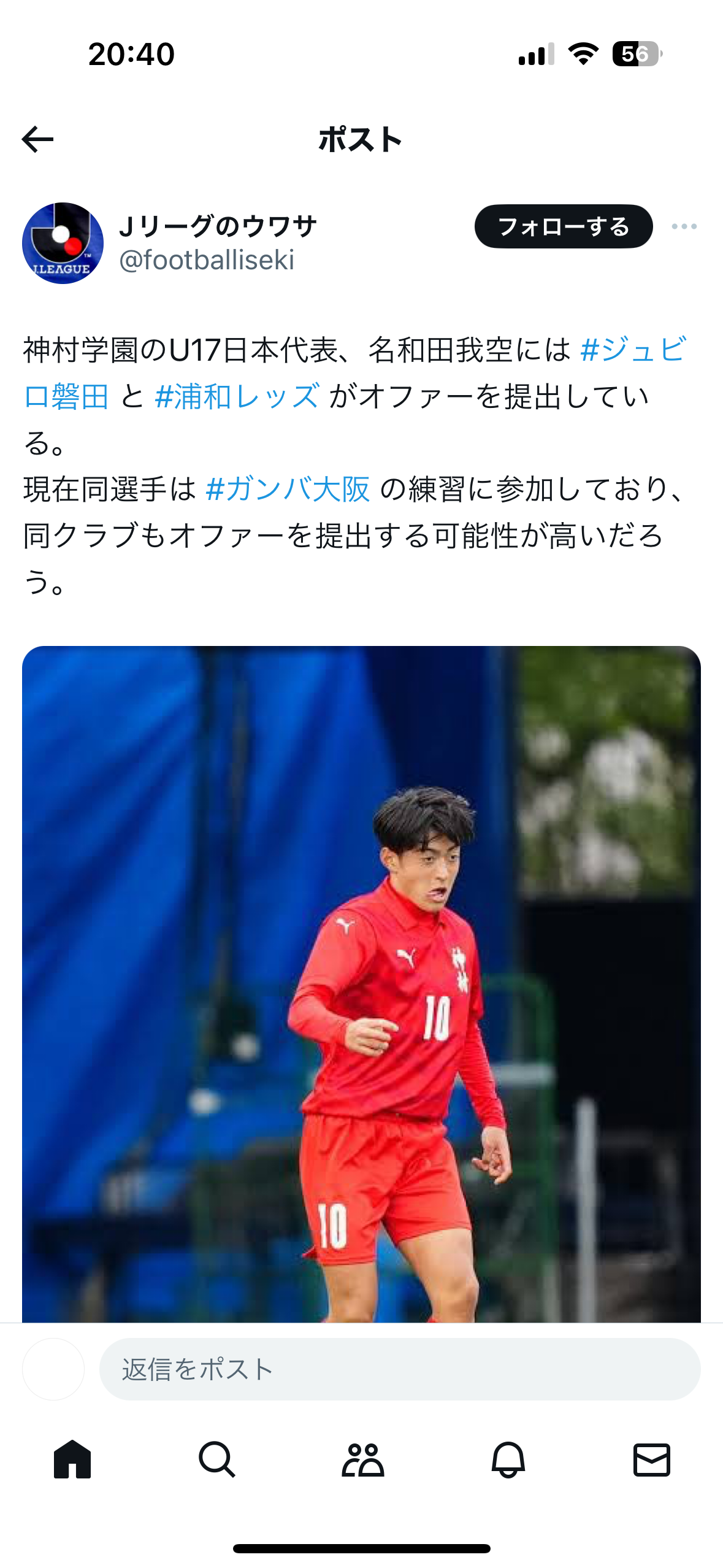
Task: Open the attached player photo
Action: [361, 983]
